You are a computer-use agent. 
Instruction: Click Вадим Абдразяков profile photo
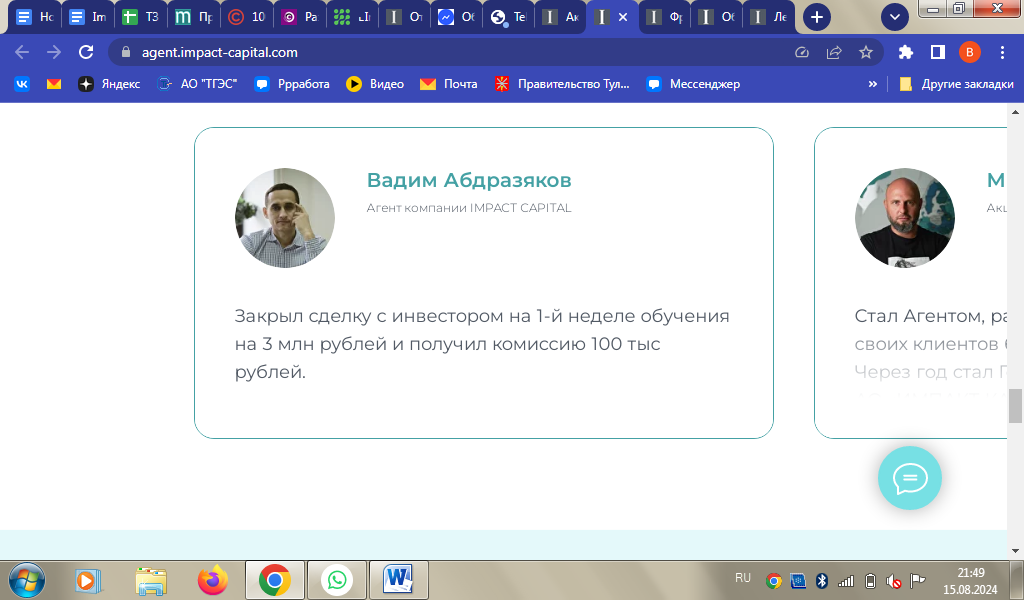(x=285, y=218)
